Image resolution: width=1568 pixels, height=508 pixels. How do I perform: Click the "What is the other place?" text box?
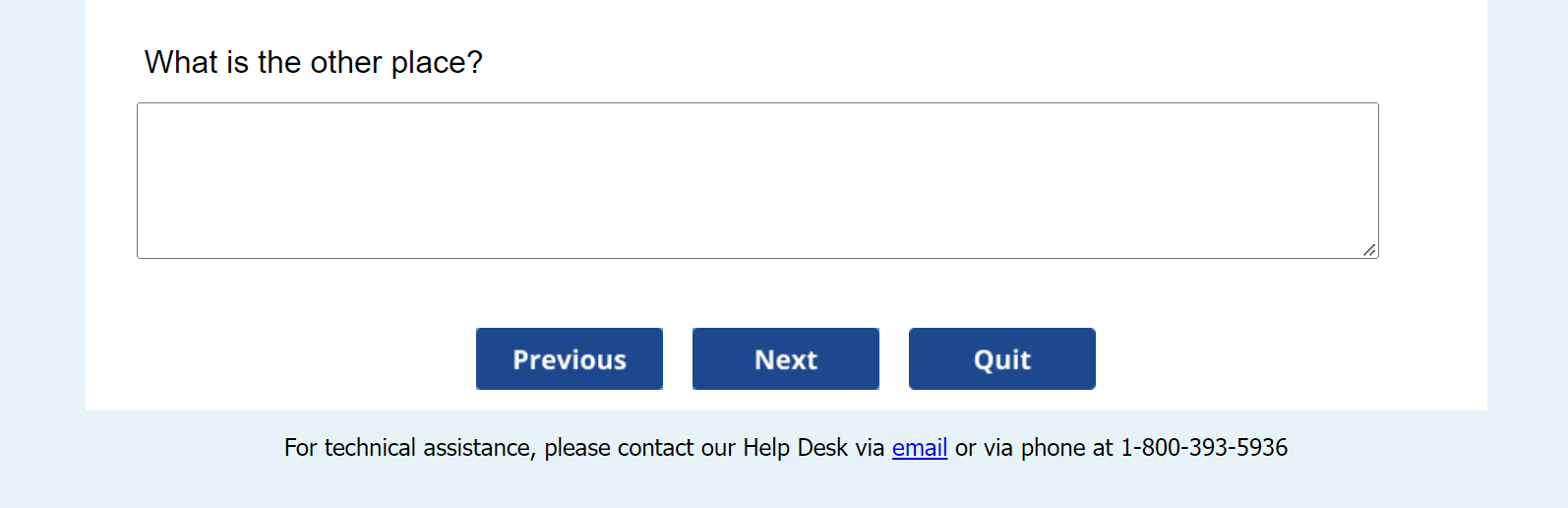click(x=757, y=180)
